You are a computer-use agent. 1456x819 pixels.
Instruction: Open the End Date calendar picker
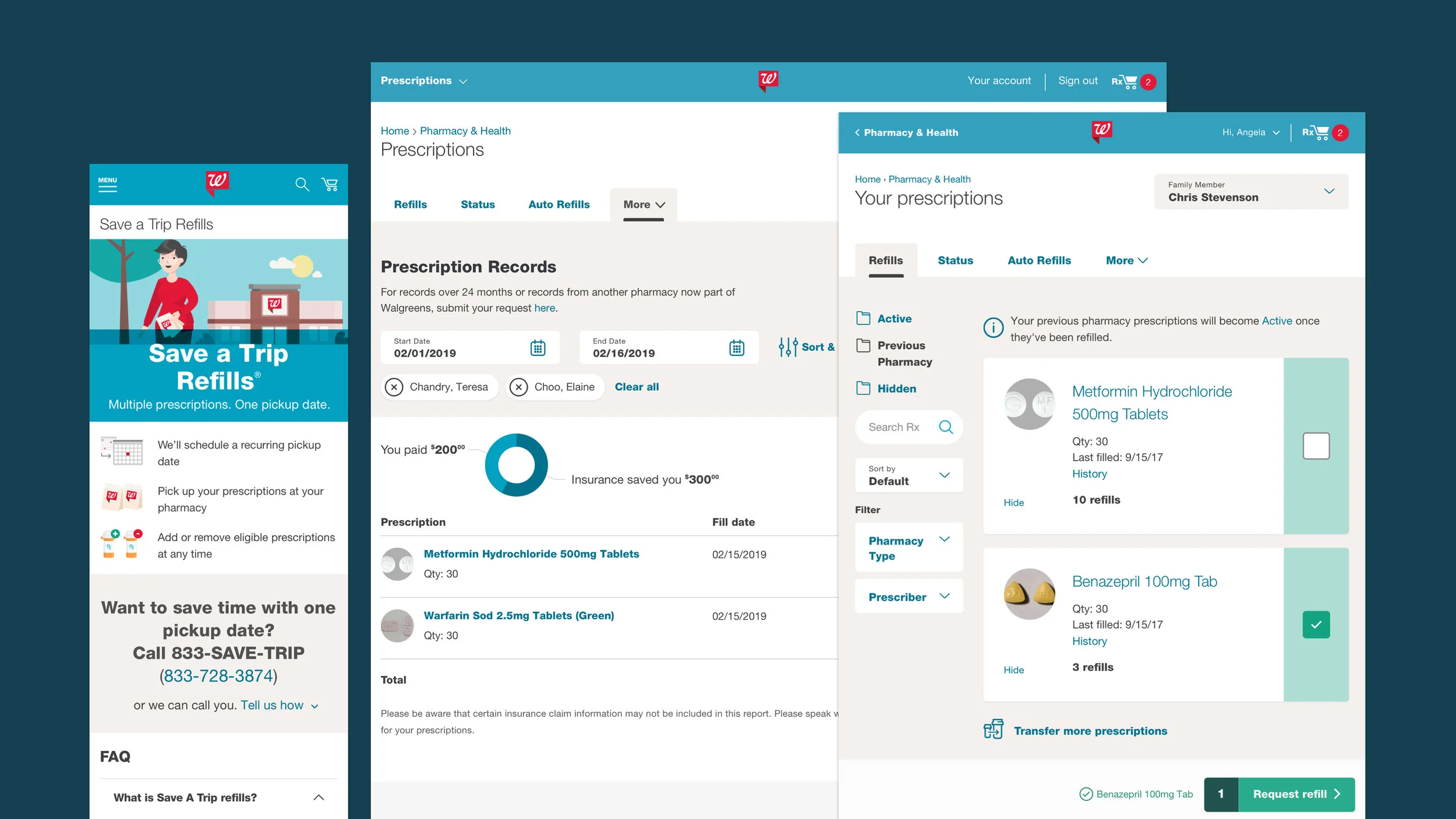(x=737, y=348)
